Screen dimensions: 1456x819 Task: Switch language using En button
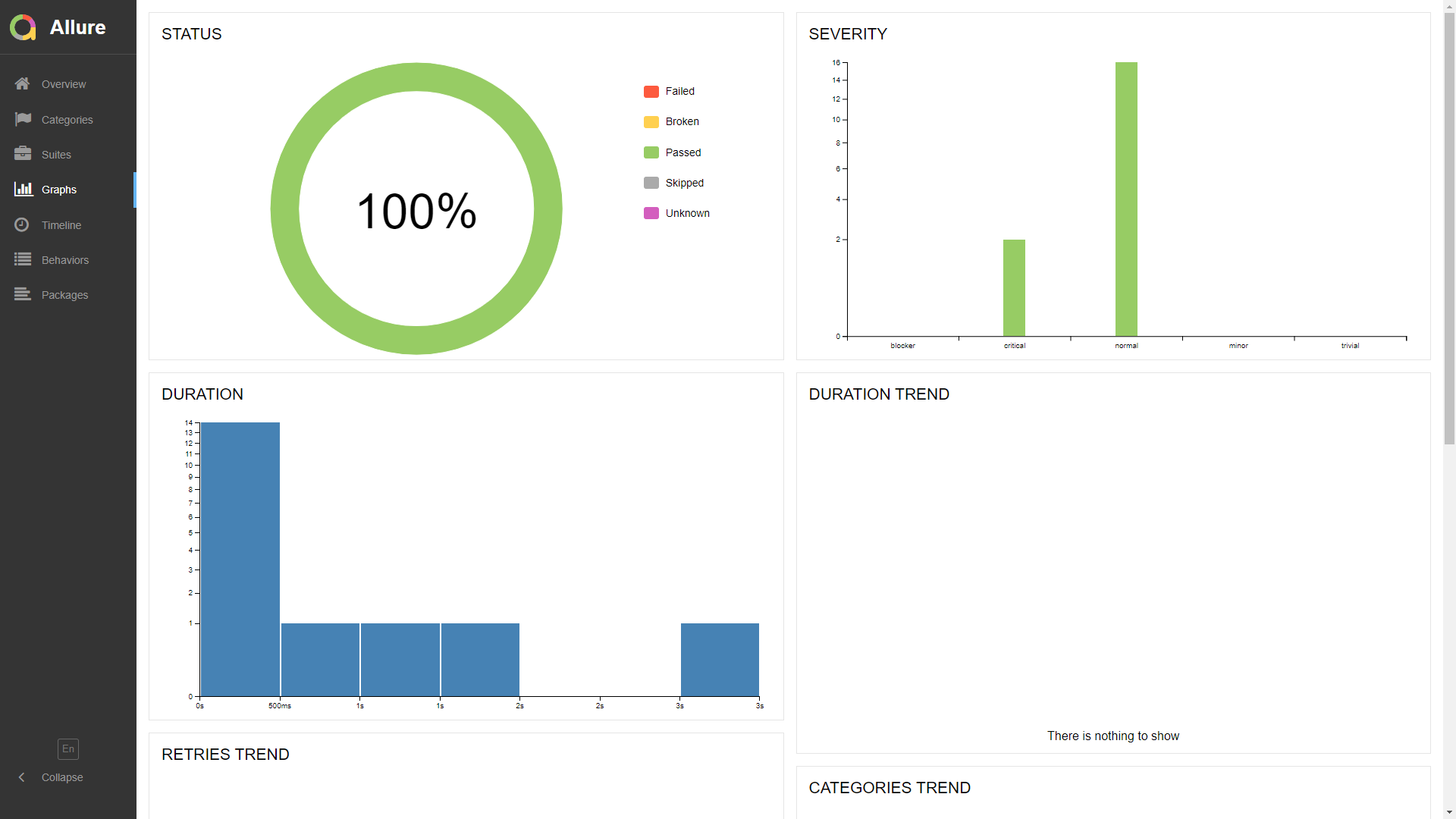tap(67, 748)
